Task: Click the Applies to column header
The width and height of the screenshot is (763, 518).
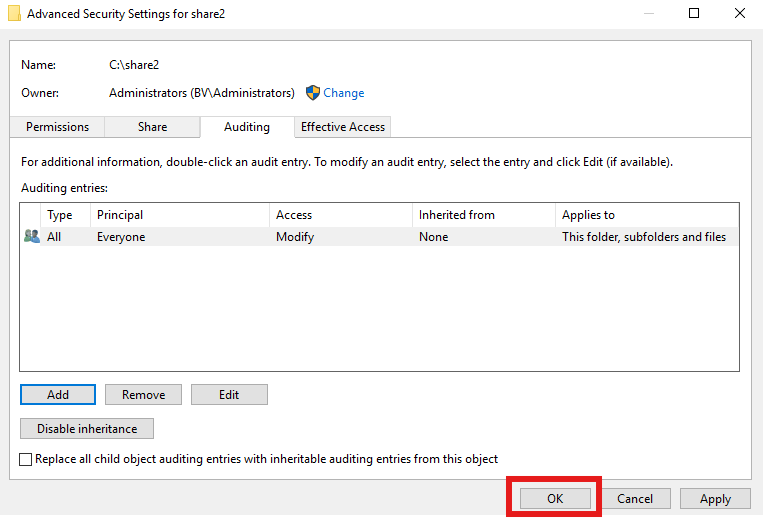Action: (588, 215)
